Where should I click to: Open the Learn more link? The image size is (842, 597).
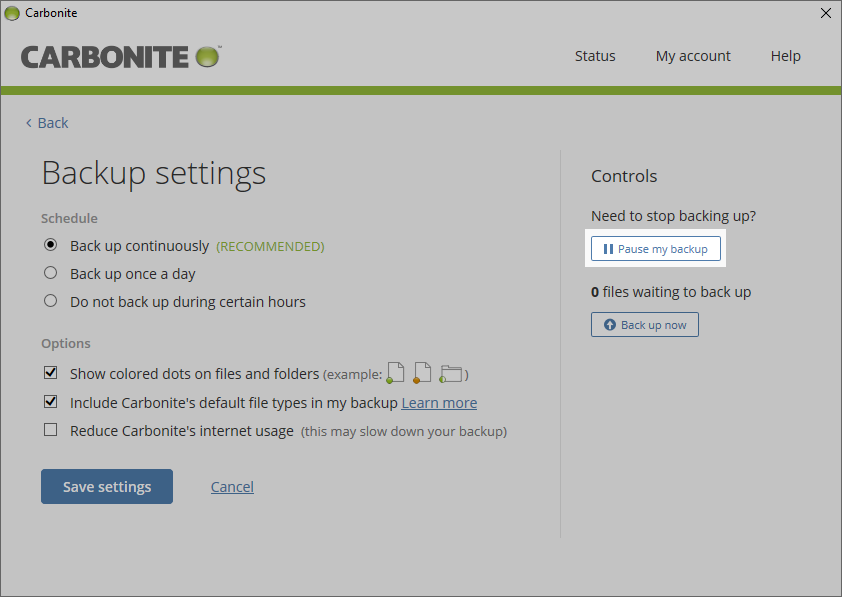[x=439, y=403]
